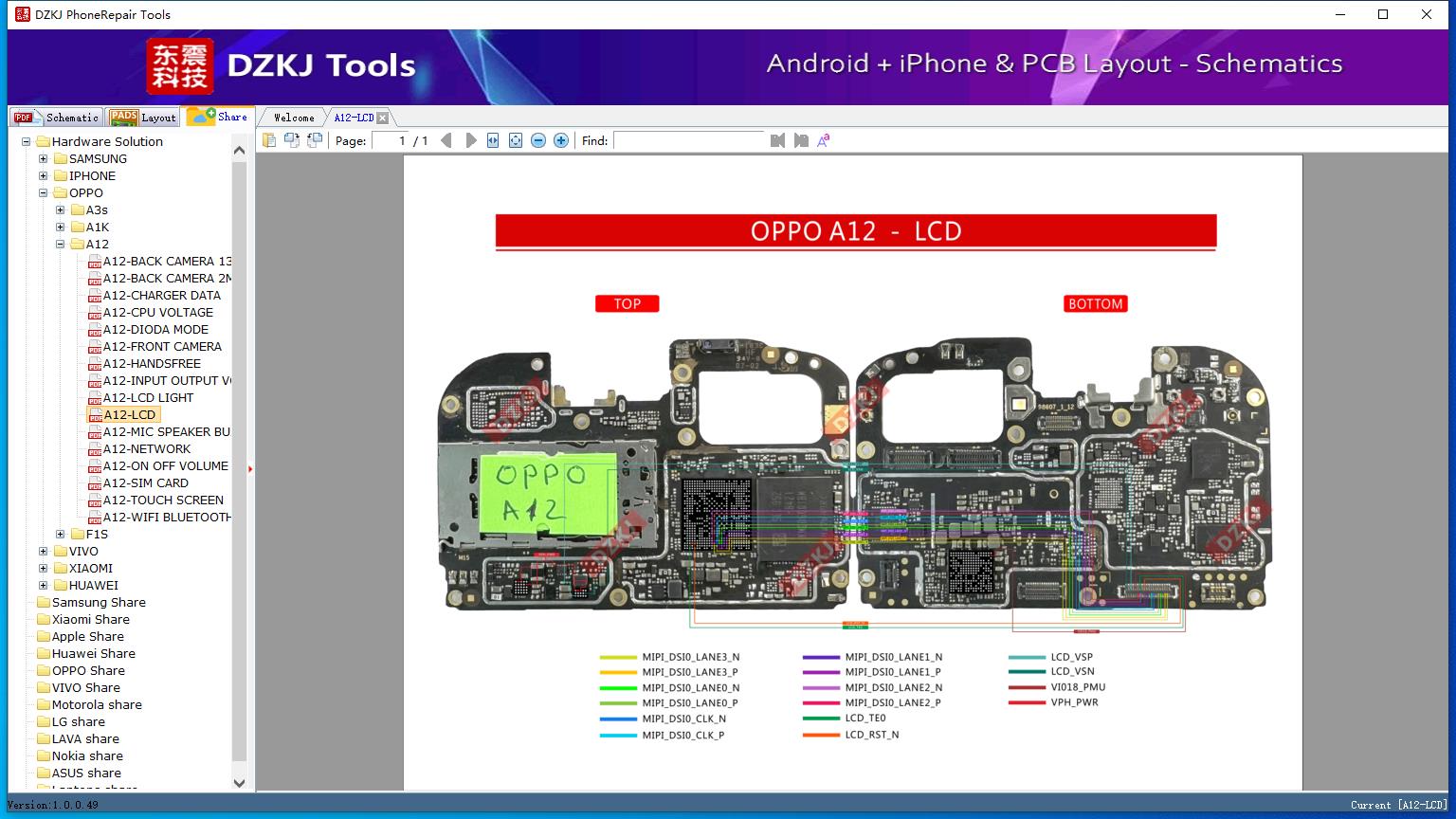
Task: Select the OPPO Share folder
Action: point(88,671)
